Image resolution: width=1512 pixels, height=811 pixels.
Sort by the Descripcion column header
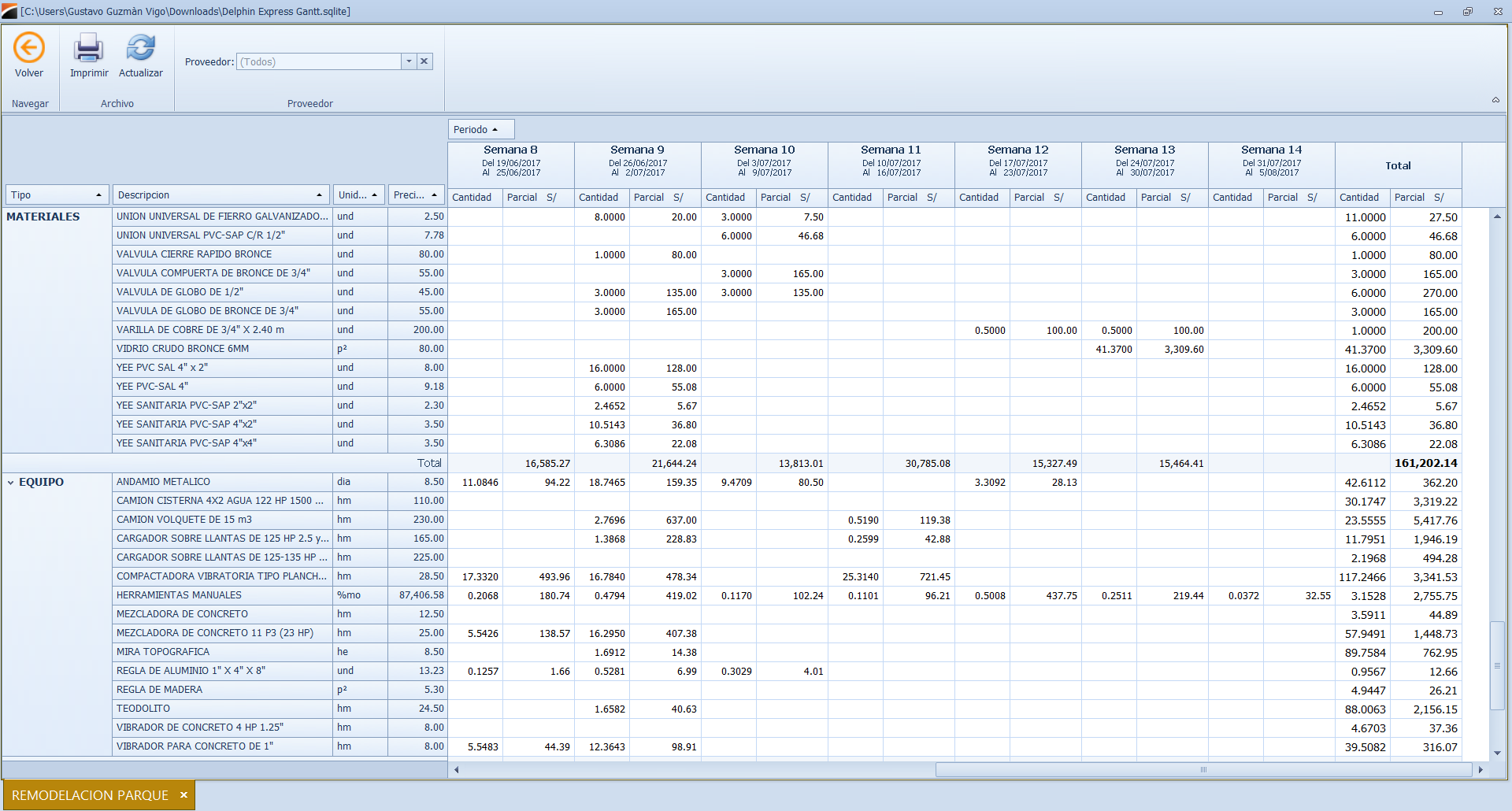pyautogui.click(x=220, y=194)
